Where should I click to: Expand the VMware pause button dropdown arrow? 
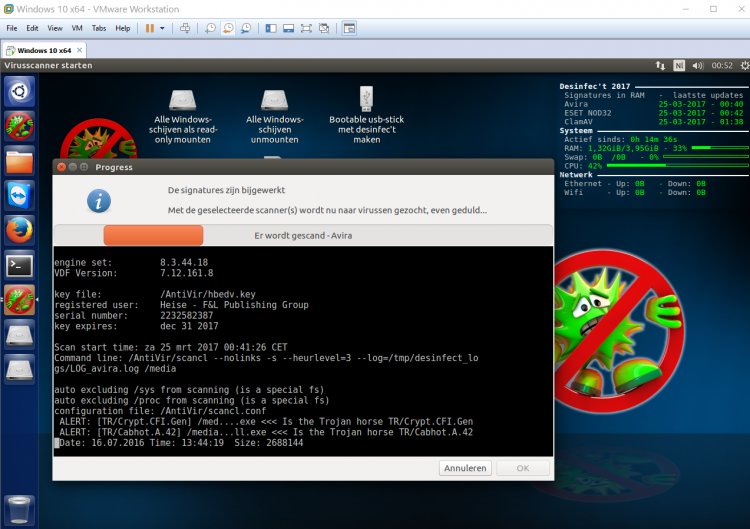pyautogui.click(x=163, y=28)
